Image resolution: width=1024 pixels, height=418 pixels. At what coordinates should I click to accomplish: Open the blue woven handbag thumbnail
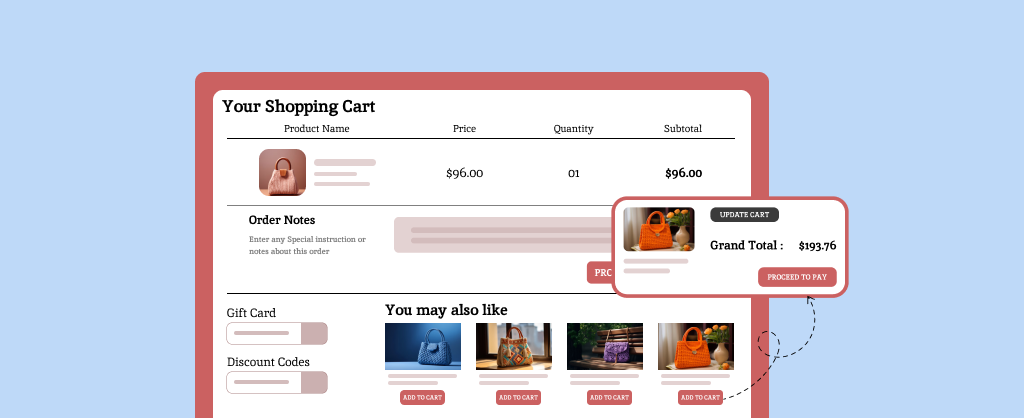[423, 346]
